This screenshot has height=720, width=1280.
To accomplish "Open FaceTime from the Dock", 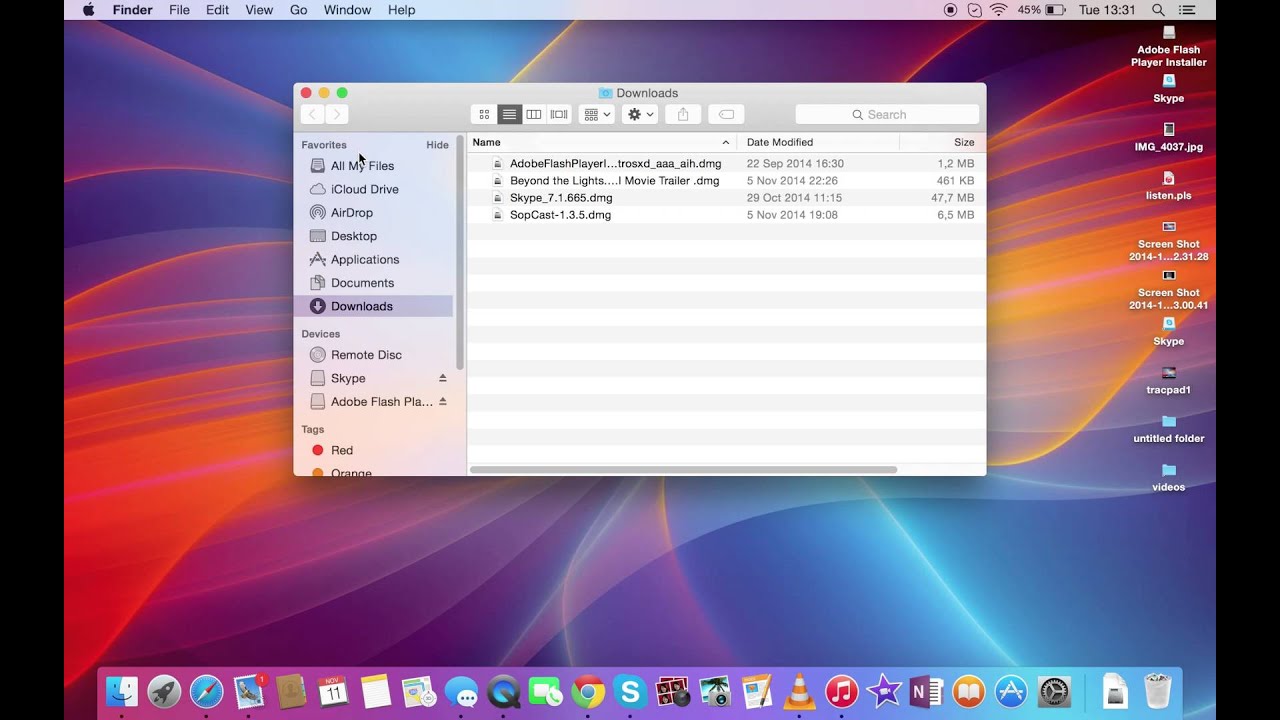I will (546, 691).
